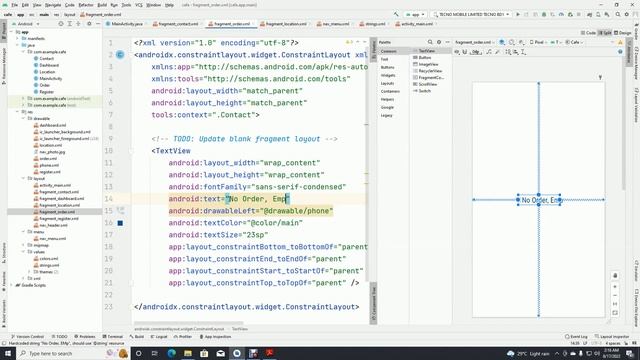This screenshot has width=640, height=360.
Task: Open the Logcat tool window
Action: point(159,337)
